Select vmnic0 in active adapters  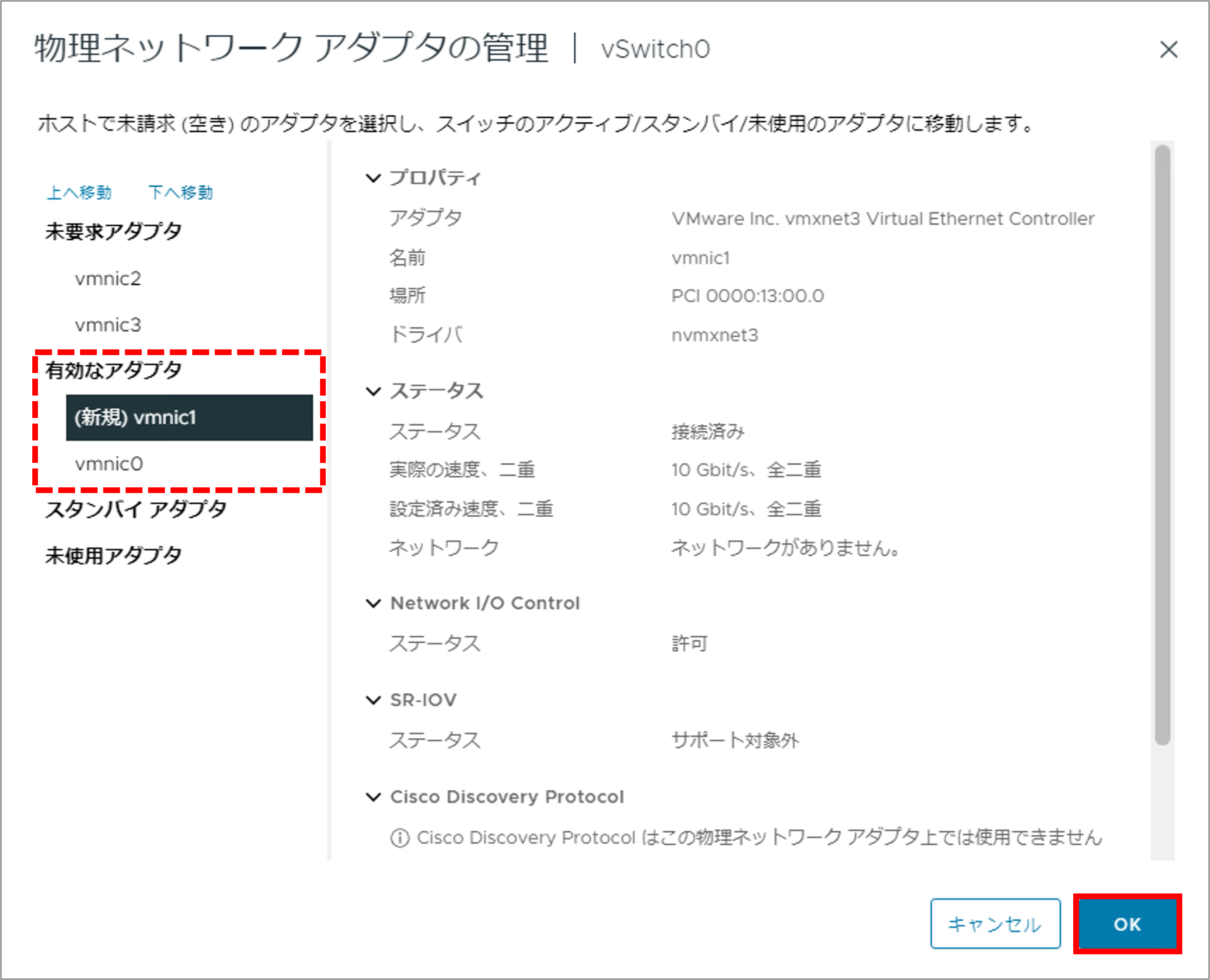coord(109,464)
